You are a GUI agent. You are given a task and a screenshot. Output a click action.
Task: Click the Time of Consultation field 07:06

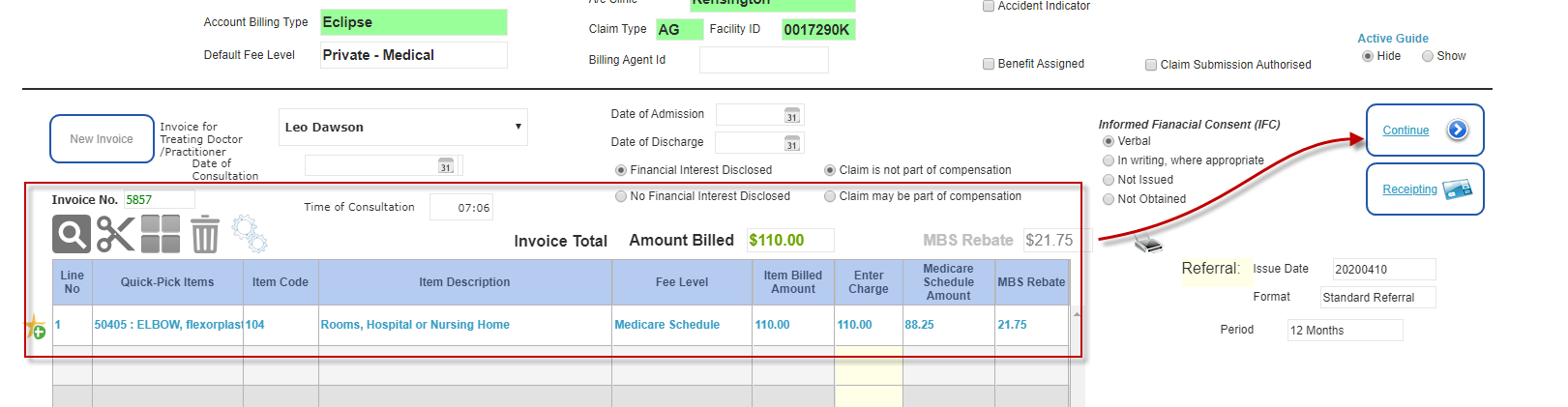pyautogui.click(x=460, y=208)
